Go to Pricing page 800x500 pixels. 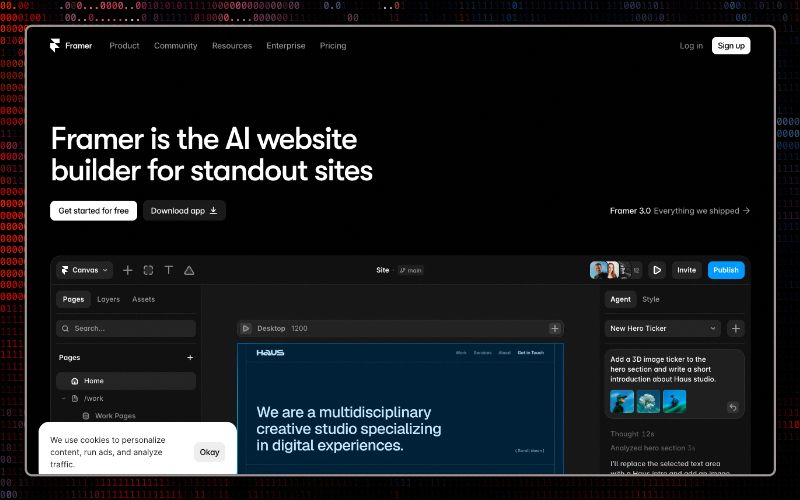333,45
